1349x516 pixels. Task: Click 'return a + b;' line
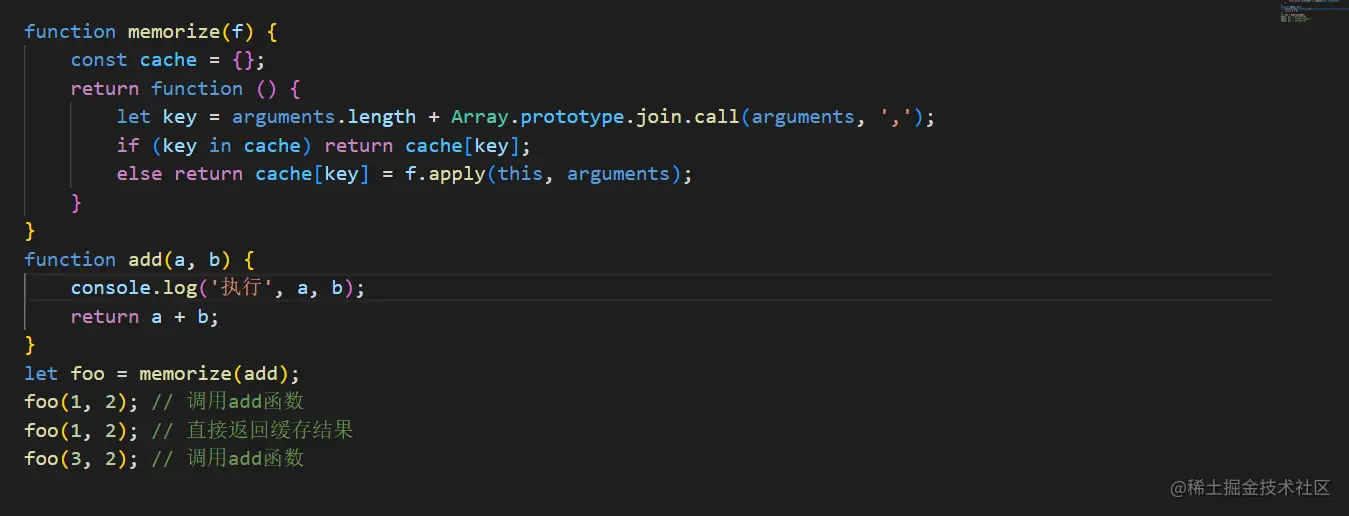[x=144, y=317]
